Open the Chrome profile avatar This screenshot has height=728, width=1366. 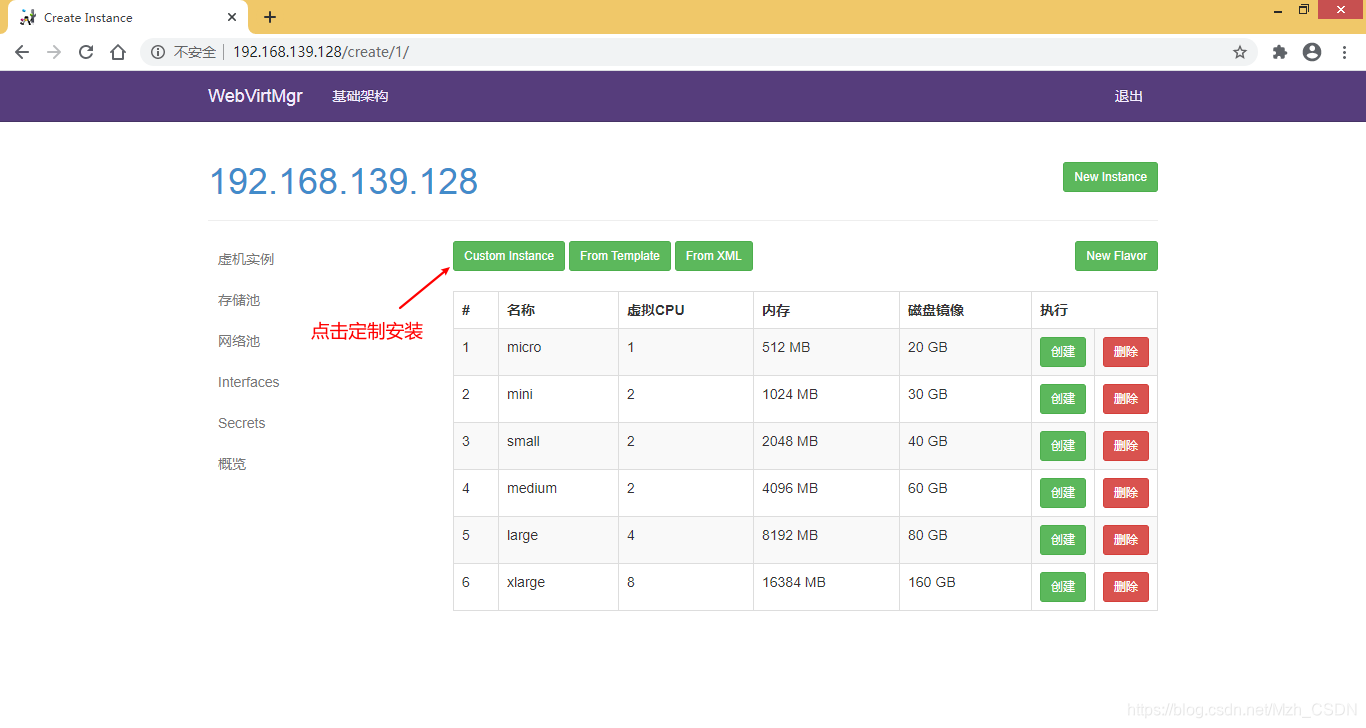1312,52
